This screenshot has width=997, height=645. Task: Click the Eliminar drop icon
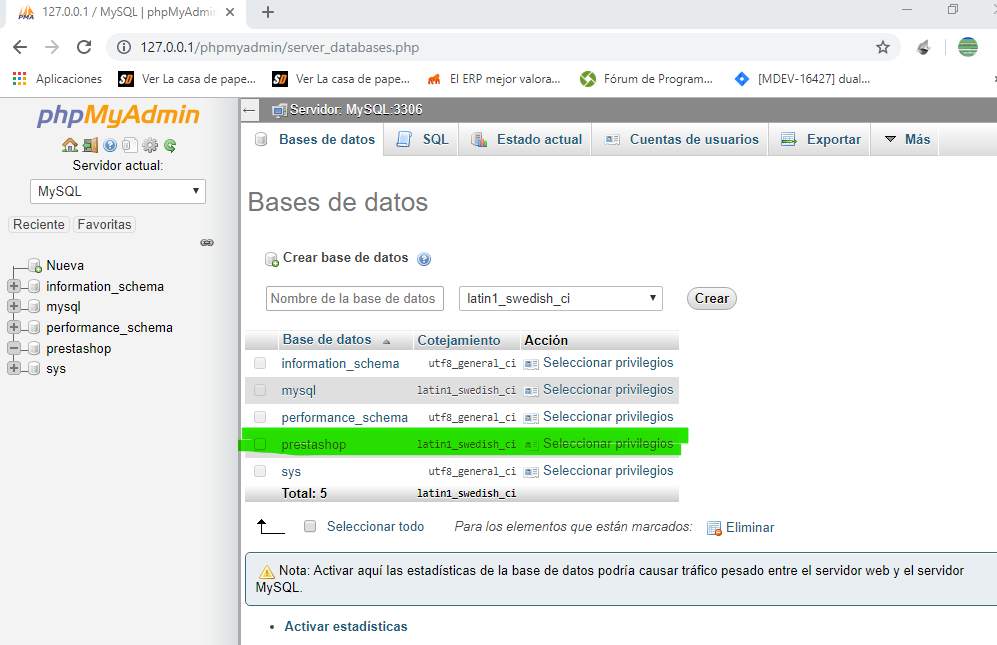[714, 528]
